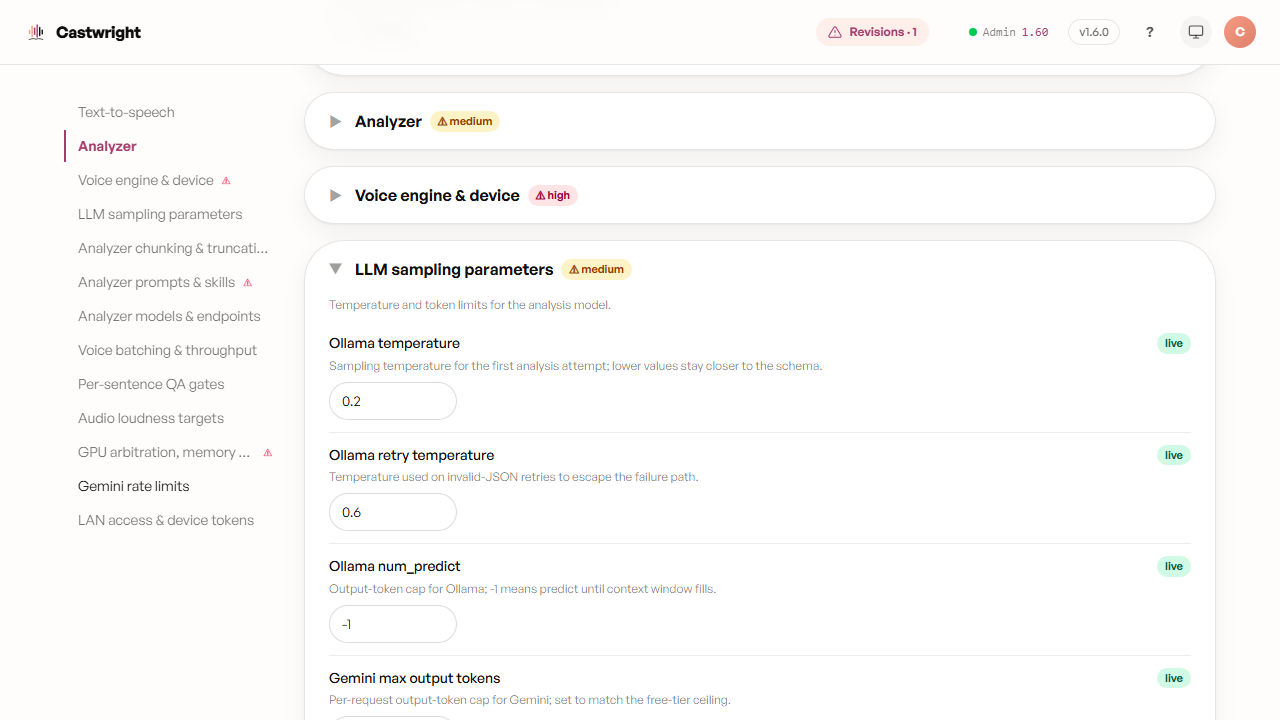The height and width of the screenshot is (720, 1280).
Task: Expand the Analyzer section
Action: tap(760, 122)
